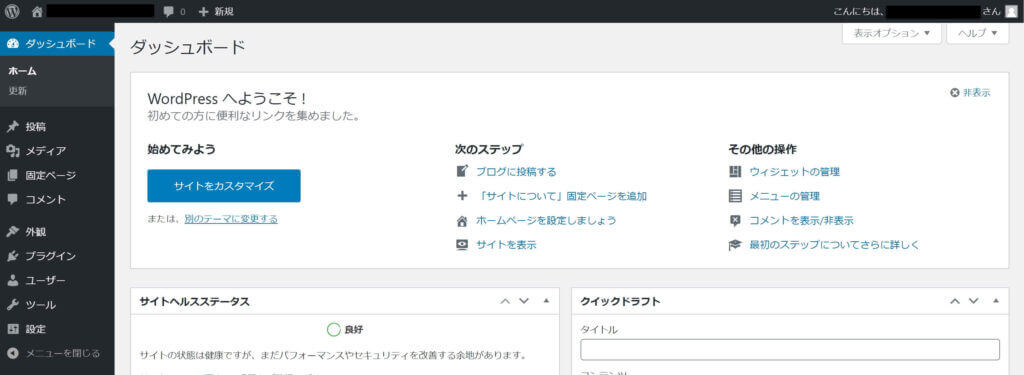This screenshot has width=1024, height=375.
Task: Click the 外観 paintbrush icon
Action: click(x=12, y=232)
